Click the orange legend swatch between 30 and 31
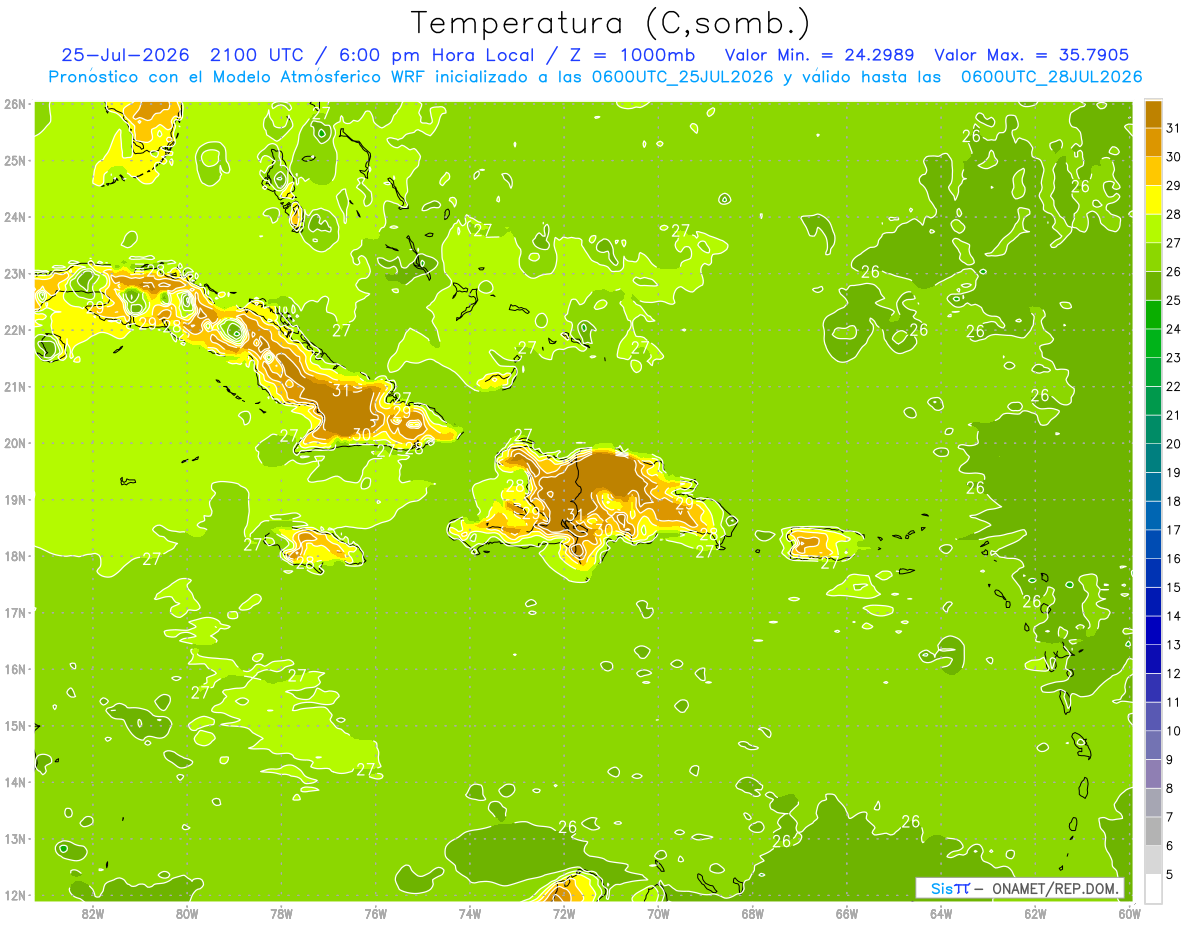This screenshot has width=1200, height=927. 1153,142
